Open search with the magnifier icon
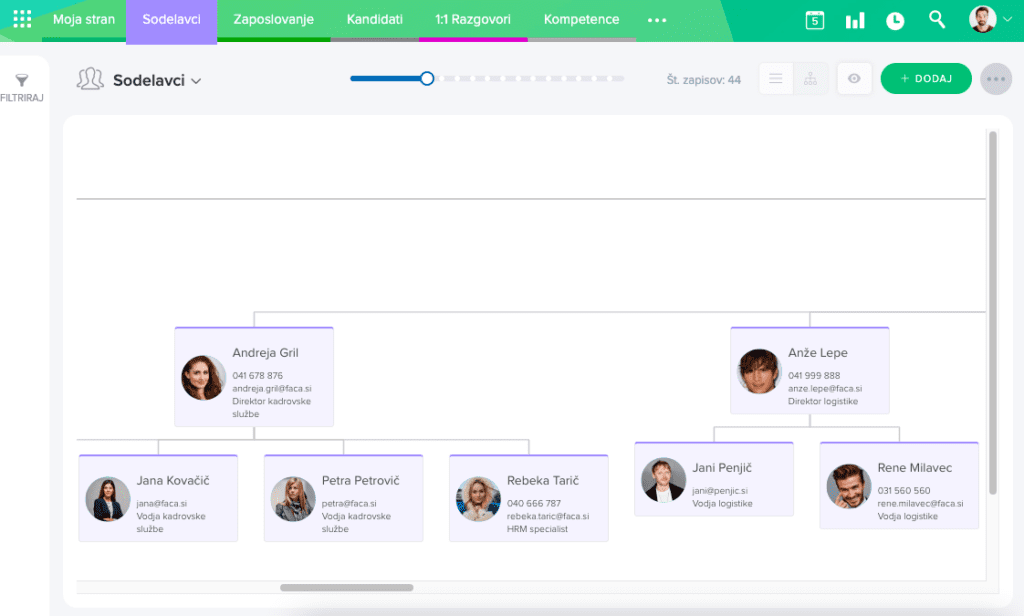The height and width of the screenshot is (616, 1024). pyautogui.click(x=936, y=19)
